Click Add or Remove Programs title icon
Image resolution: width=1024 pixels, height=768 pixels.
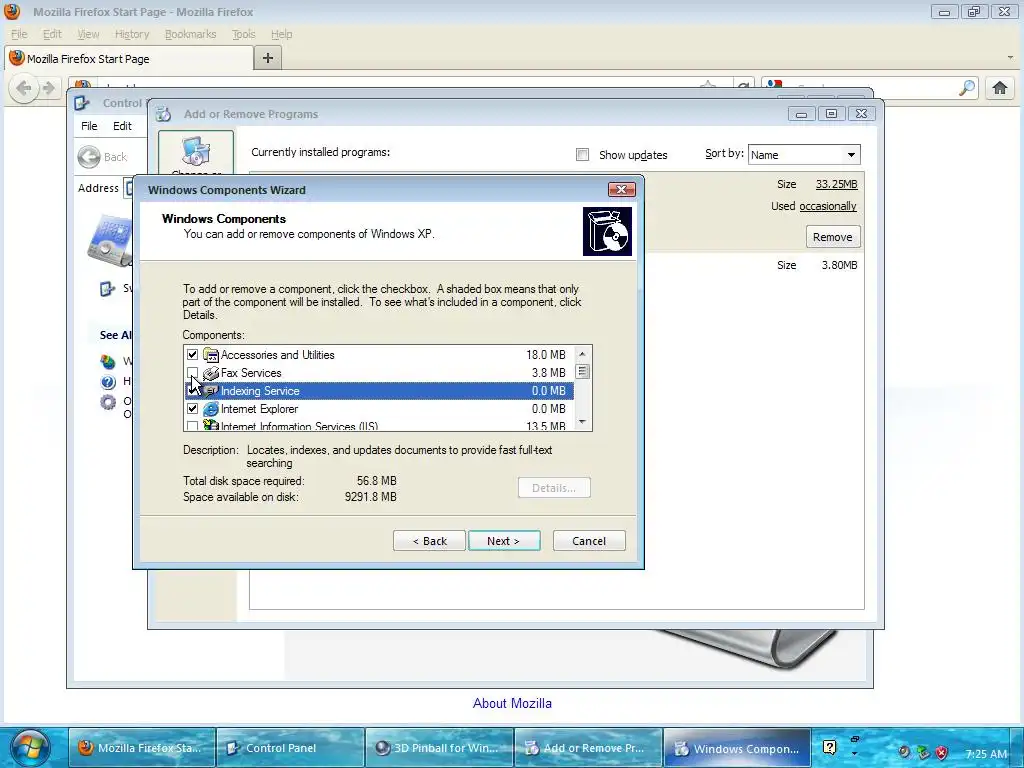coord(163,114)
